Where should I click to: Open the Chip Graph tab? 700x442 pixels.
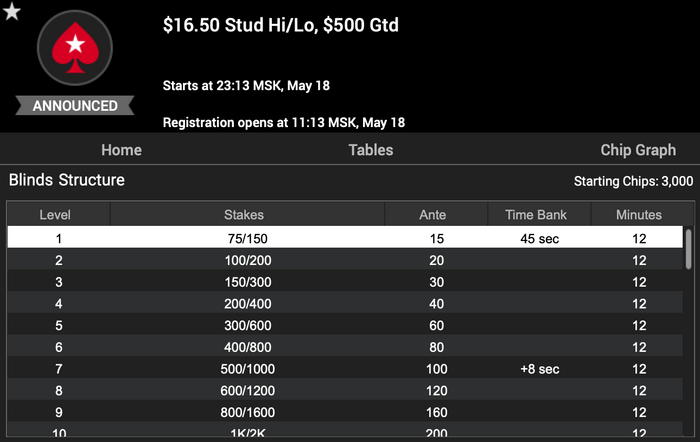(x=638, y=150)
